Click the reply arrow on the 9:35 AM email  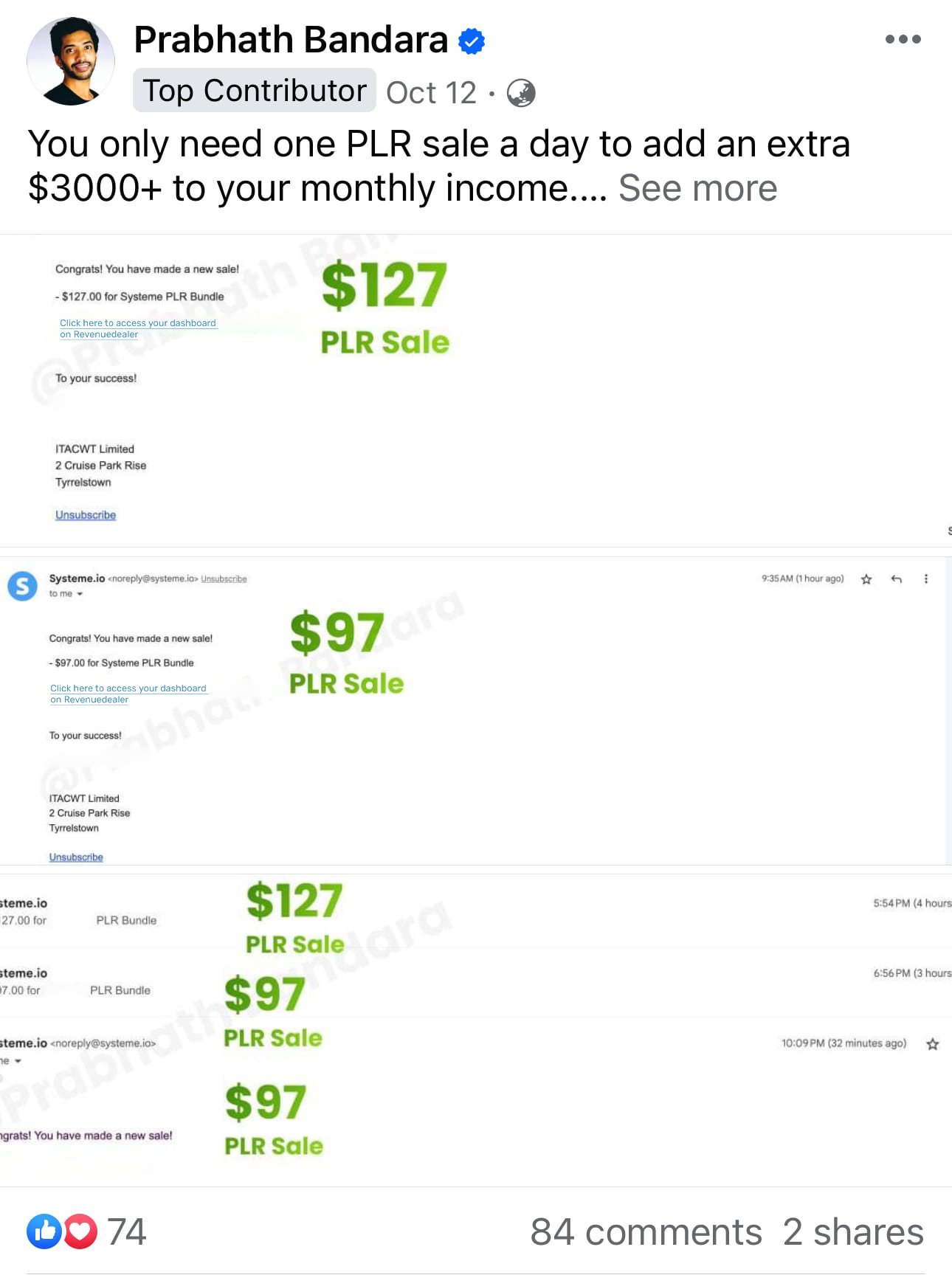(x=896, y=579)
